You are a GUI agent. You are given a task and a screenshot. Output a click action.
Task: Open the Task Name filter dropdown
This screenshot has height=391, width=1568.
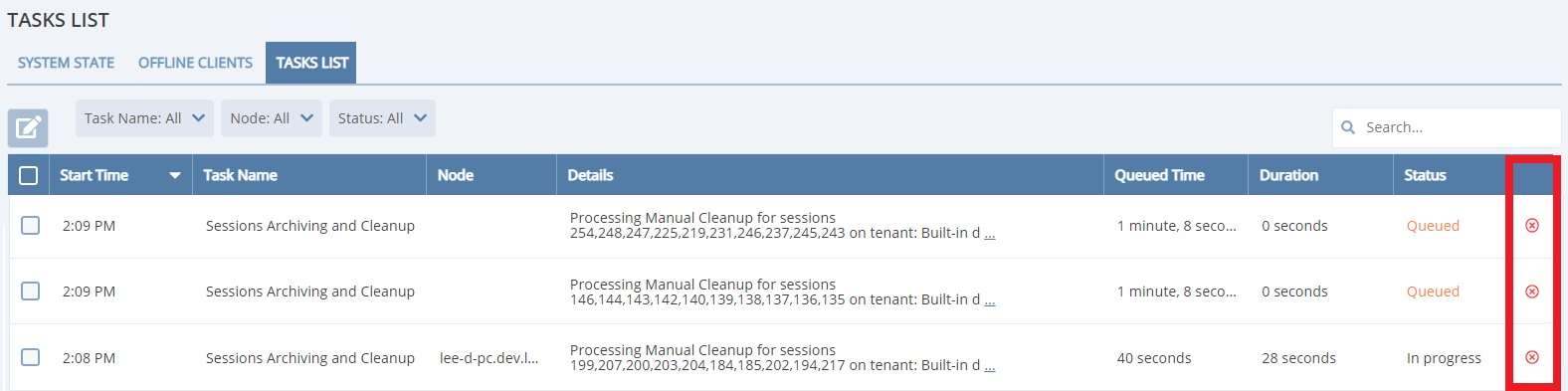coord(144,118)
